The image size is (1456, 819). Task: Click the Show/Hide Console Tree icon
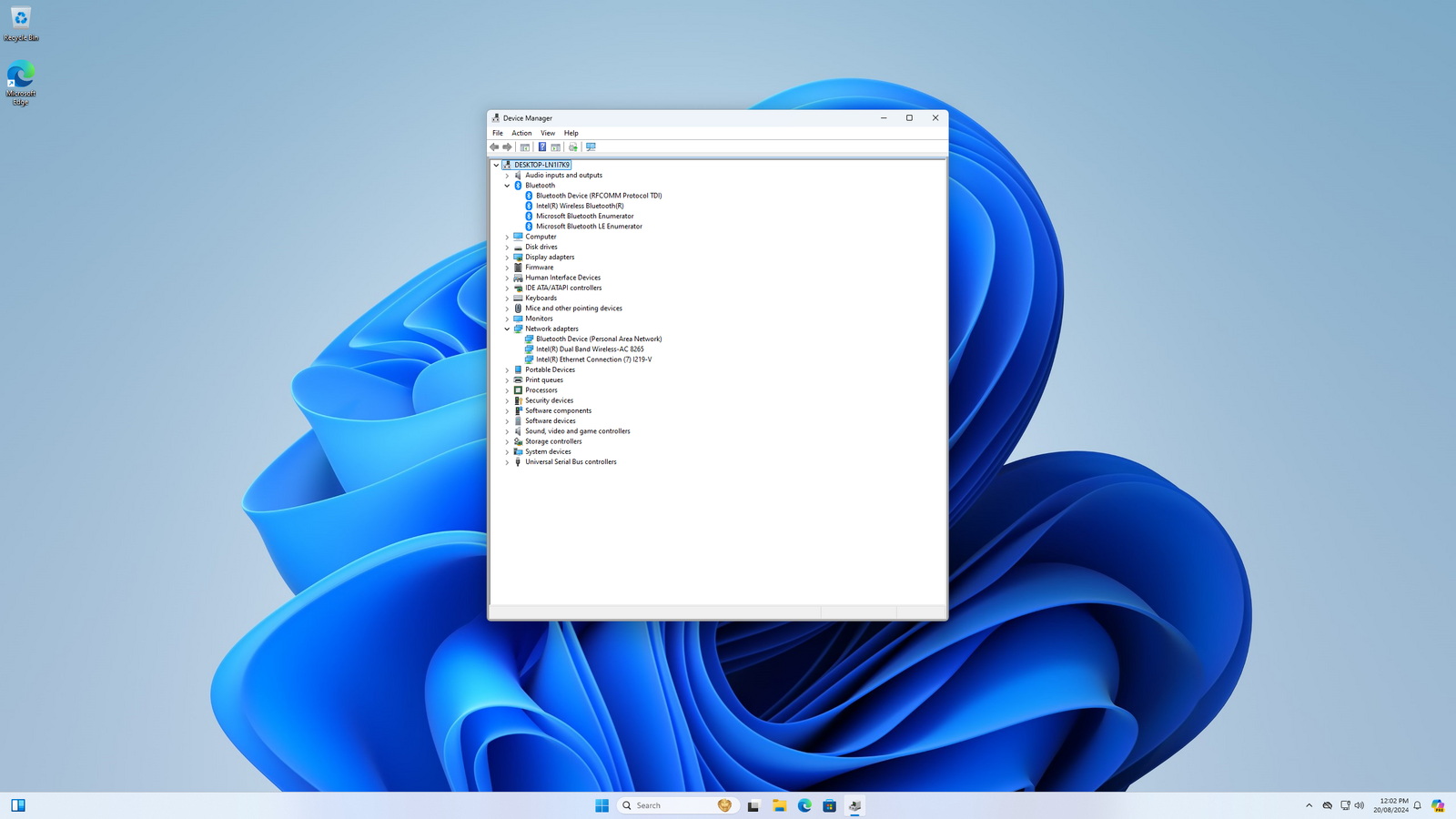525,147
